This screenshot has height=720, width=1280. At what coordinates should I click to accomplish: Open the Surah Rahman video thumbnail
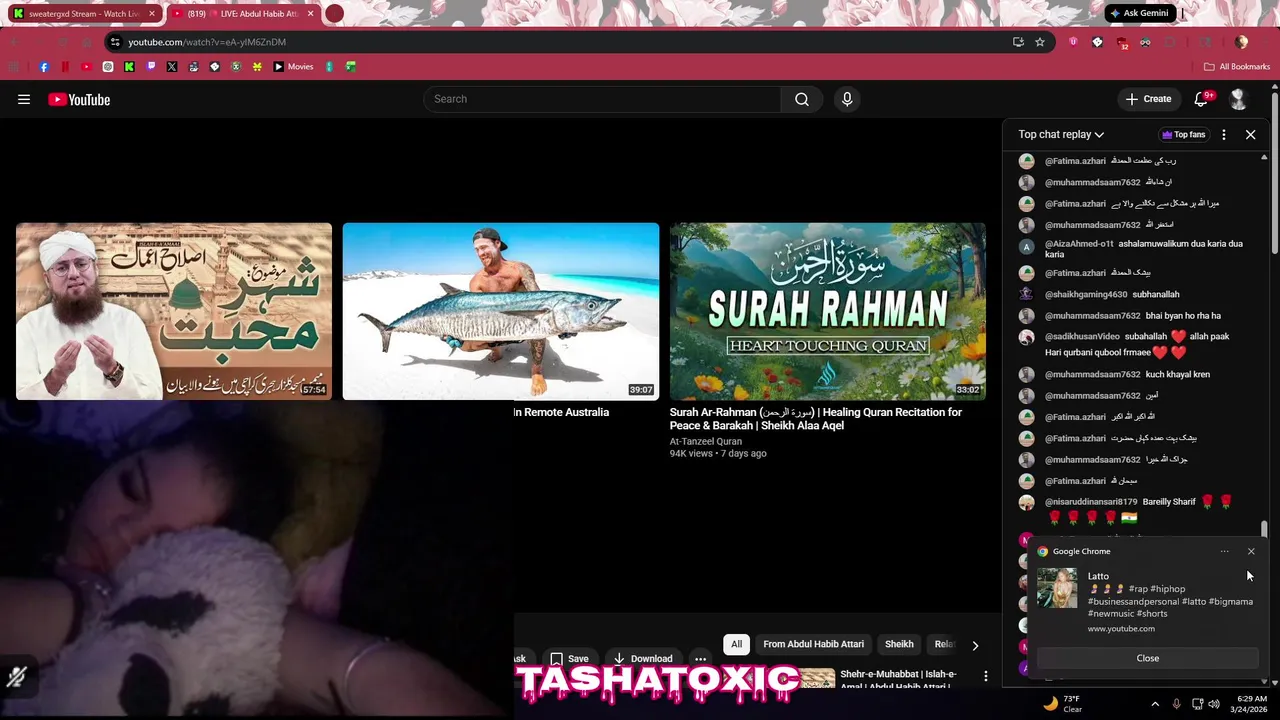pos(827,311)
